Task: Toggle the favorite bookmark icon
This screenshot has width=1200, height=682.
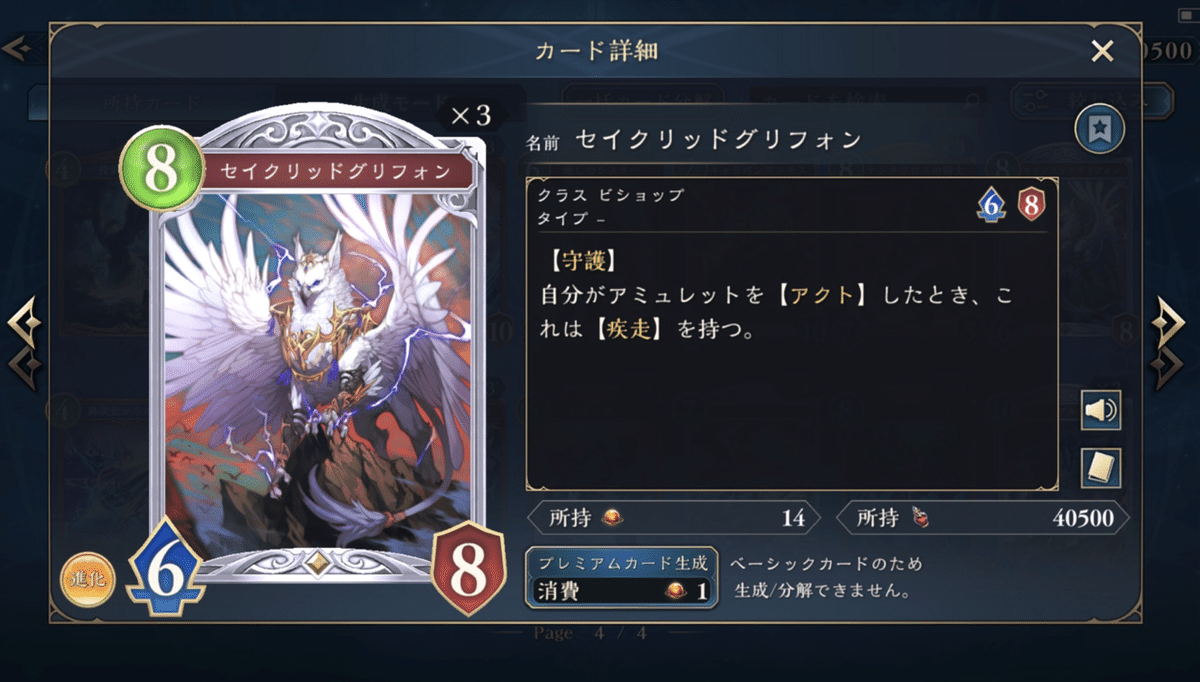Action: [x=1100, y=129]
